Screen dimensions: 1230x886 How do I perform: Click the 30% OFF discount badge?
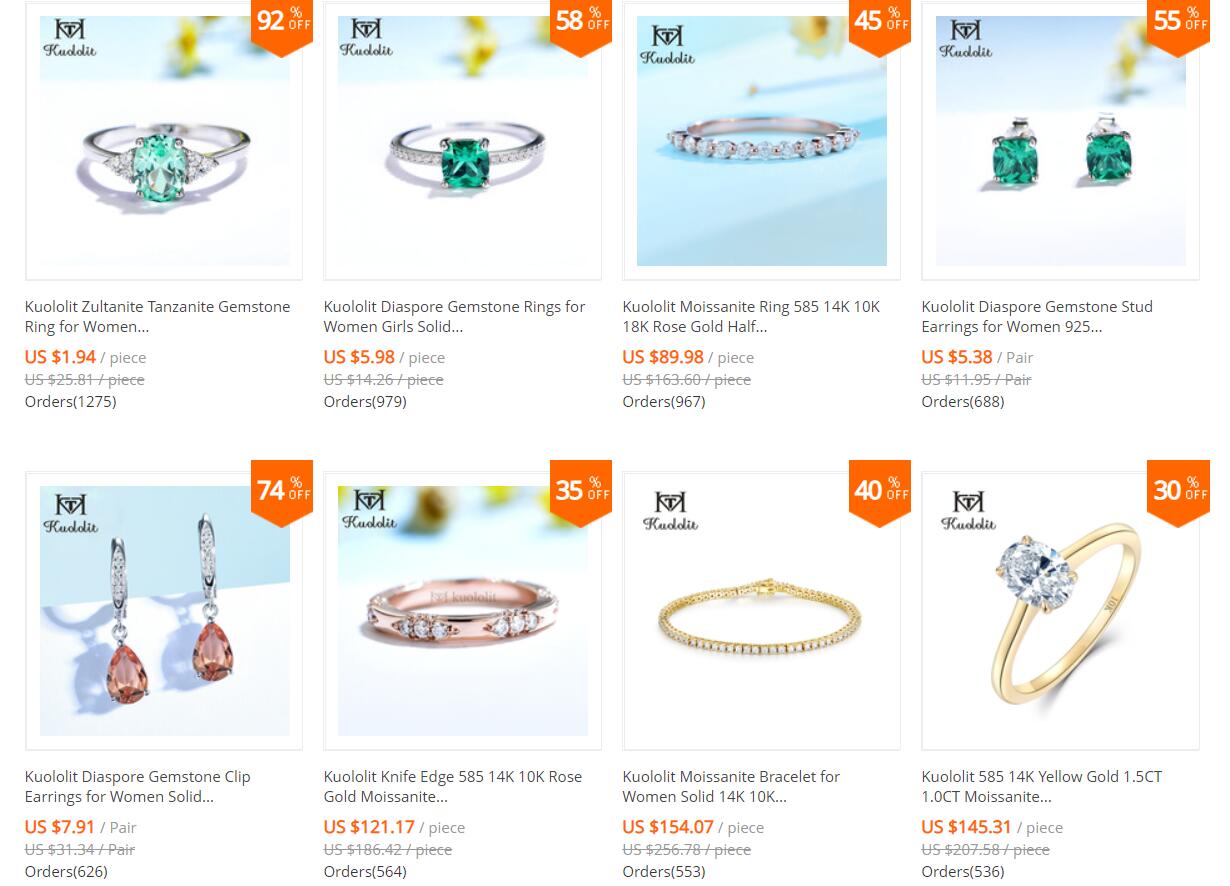click(1178, 493)
